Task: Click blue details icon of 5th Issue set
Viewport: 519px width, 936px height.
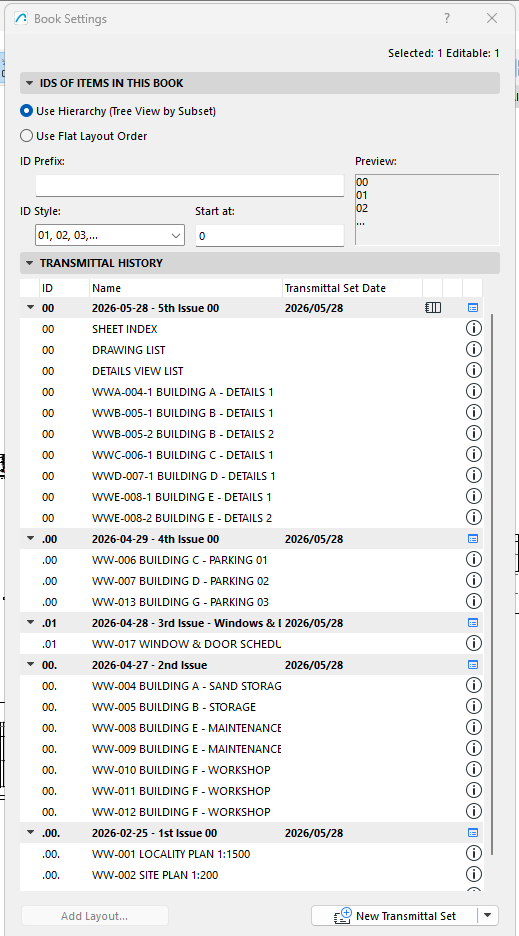Action: tap(472, 308)
